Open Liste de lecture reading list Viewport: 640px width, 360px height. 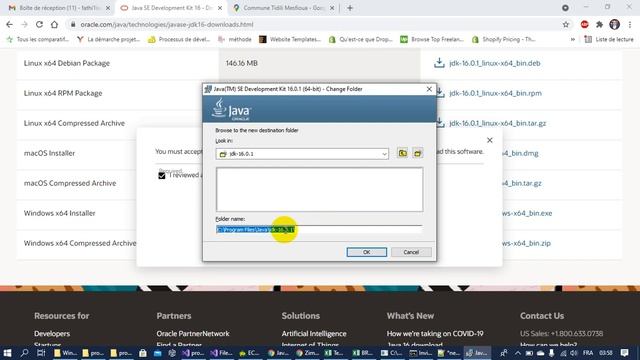[609, 40]
